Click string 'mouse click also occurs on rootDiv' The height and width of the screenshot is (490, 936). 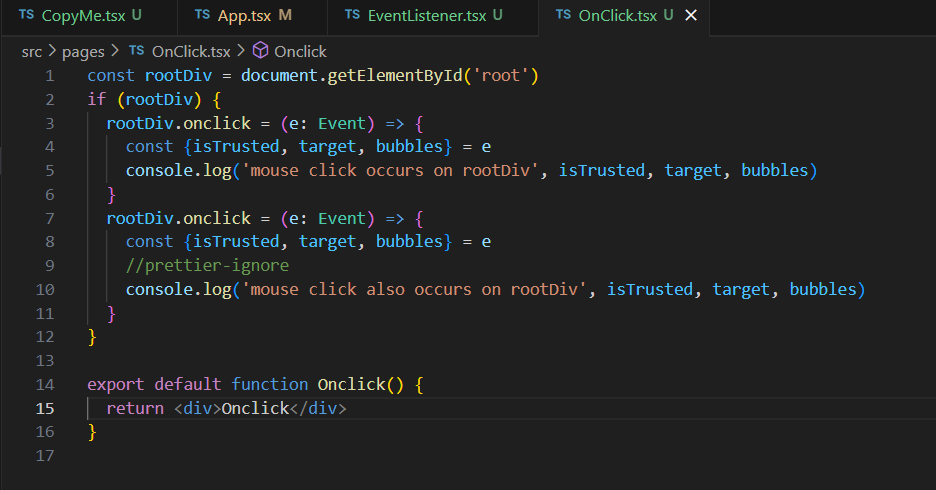pos(414,289)
